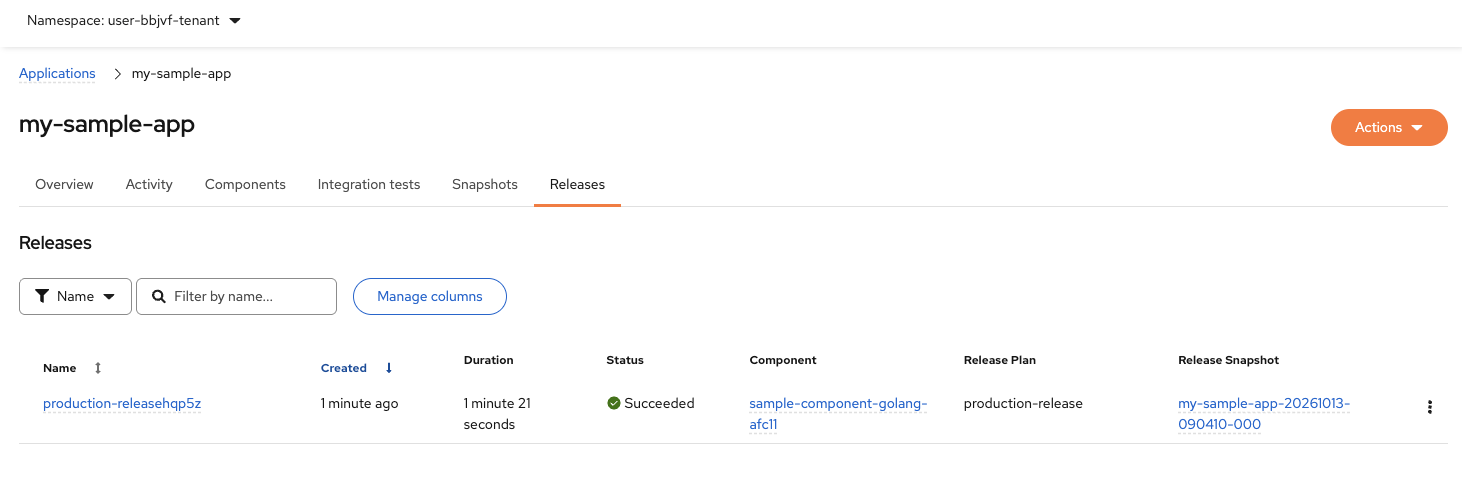Open the Name filter type dropdown
Image resolution: width=1462 pixels, height=483 pixels.
[x=75, y=296]
